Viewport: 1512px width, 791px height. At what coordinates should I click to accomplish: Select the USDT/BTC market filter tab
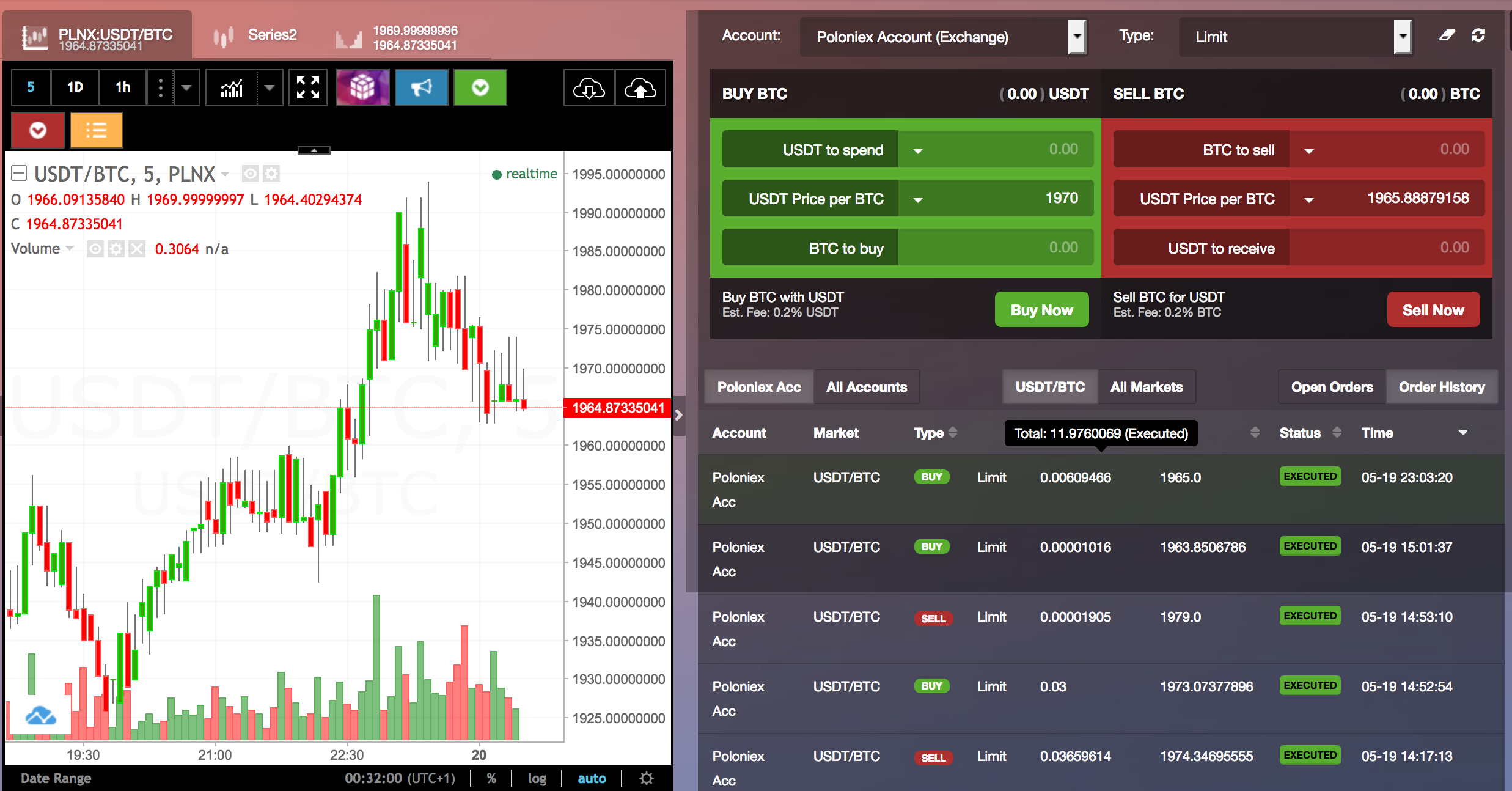point(1050,387)
